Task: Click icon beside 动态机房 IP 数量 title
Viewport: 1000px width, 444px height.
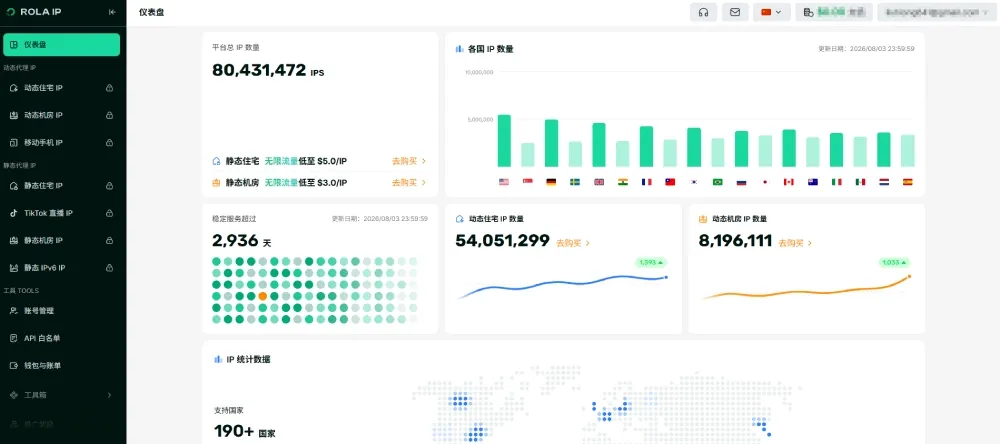Action: tap(703, 219)
